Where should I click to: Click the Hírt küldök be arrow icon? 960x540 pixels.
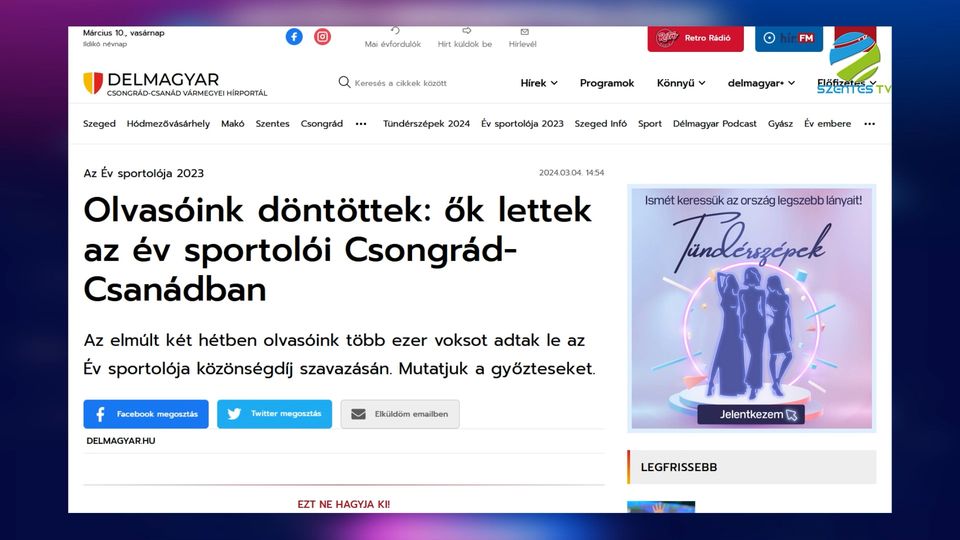[466, 31]
